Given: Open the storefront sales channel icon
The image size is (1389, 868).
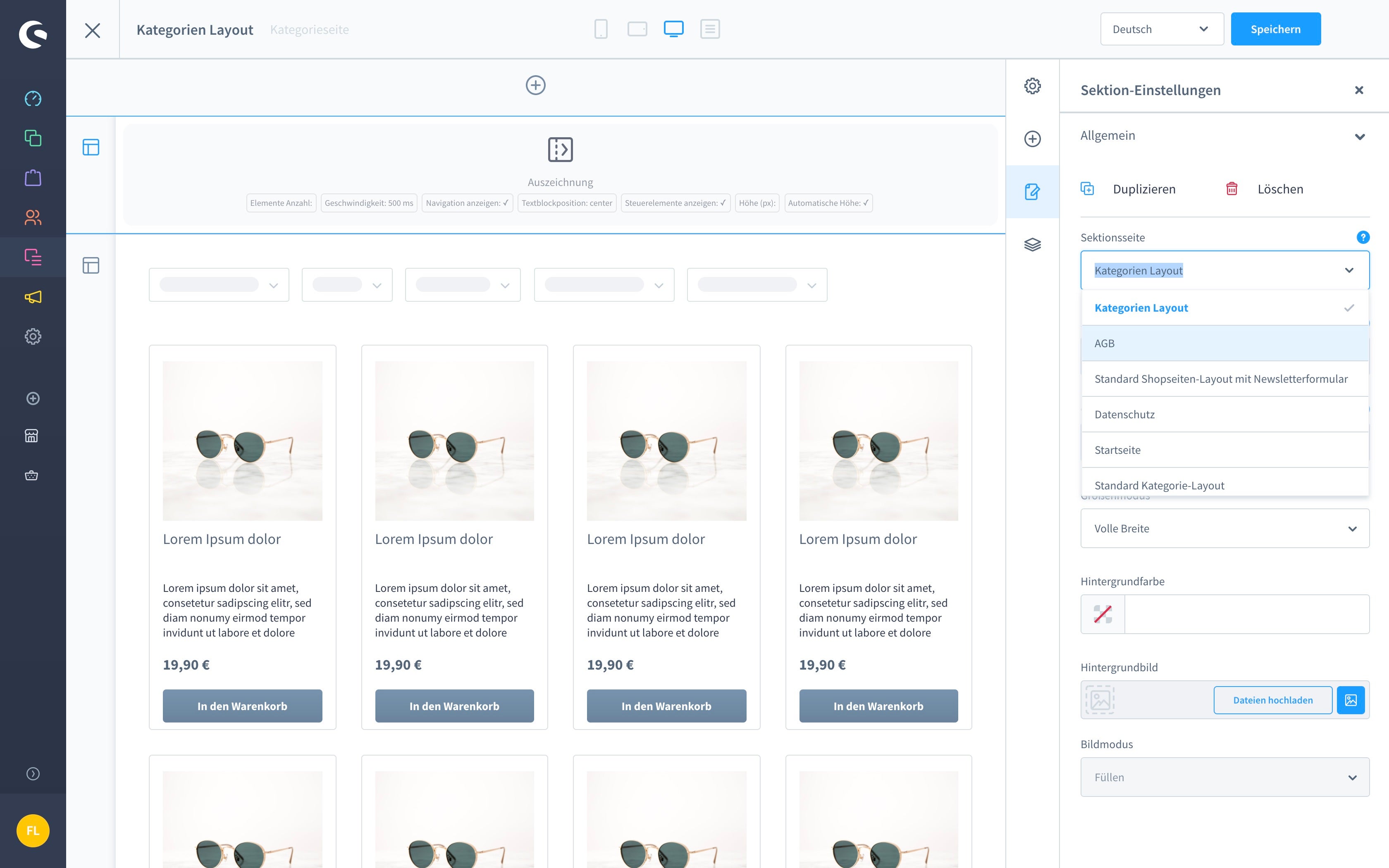Looking at the screenshot, I should point(31,436).
